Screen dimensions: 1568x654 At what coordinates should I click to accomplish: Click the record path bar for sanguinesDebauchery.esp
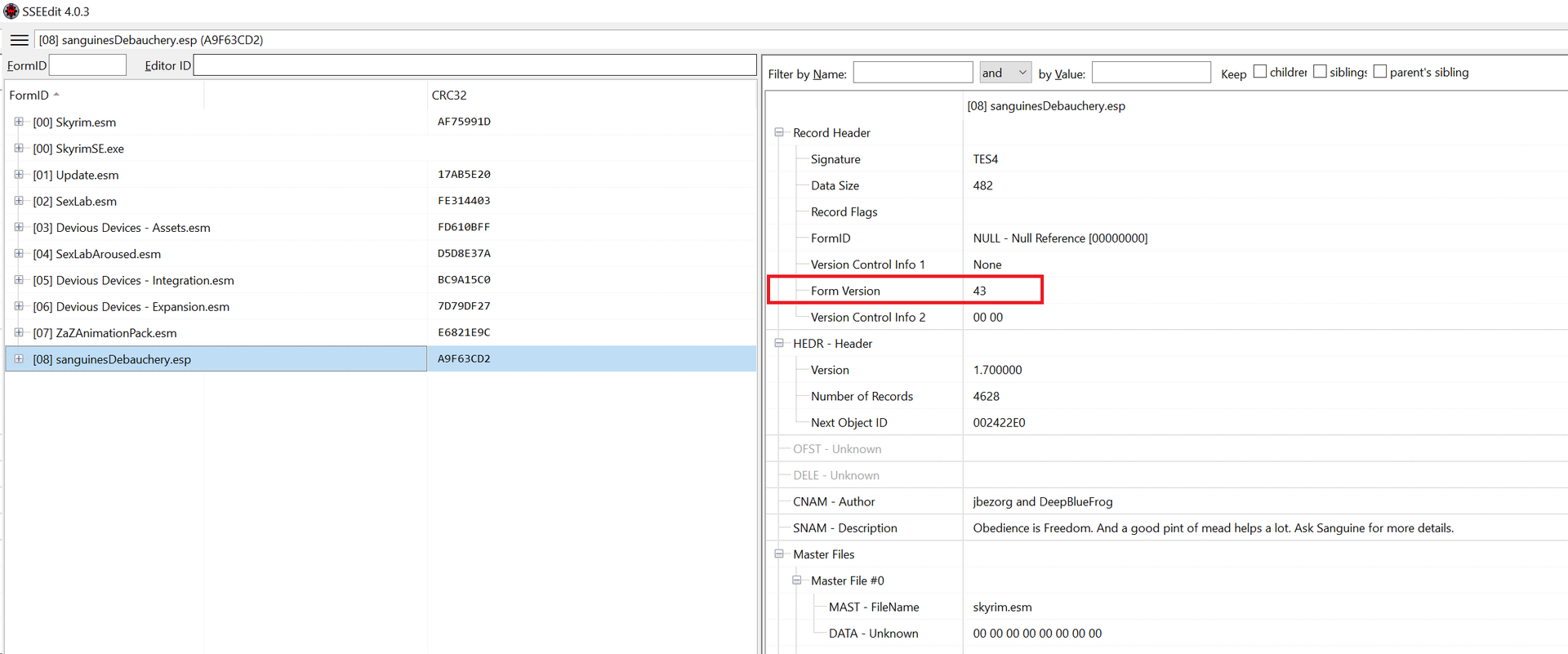click(x=800, y=40)
